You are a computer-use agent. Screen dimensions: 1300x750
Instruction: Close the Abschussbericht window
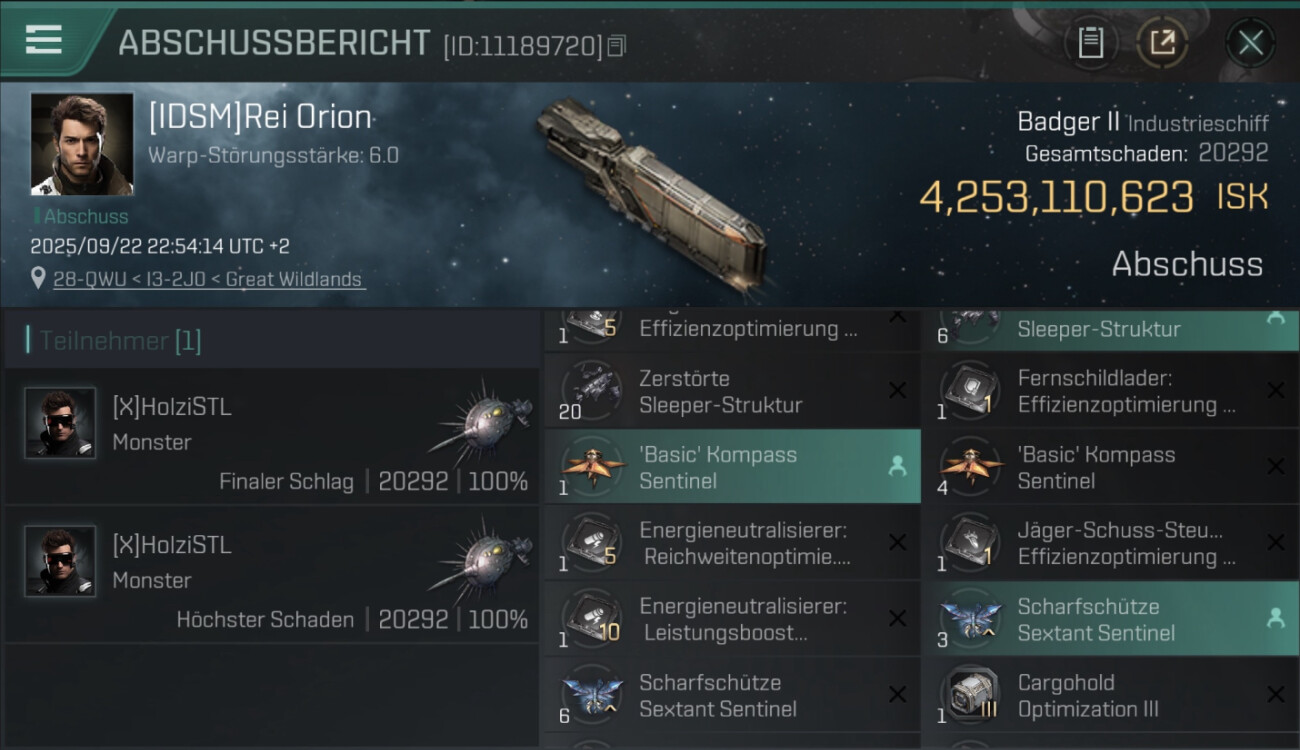click(x=1250, y=43)
